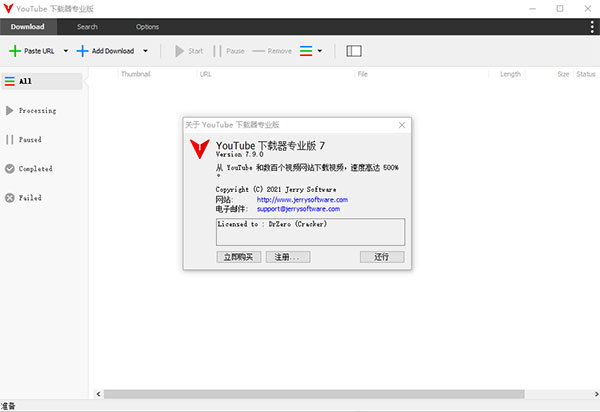
Task: Click the 准备 status bar text
Action: pyautogui.click(x=8, y=406)
